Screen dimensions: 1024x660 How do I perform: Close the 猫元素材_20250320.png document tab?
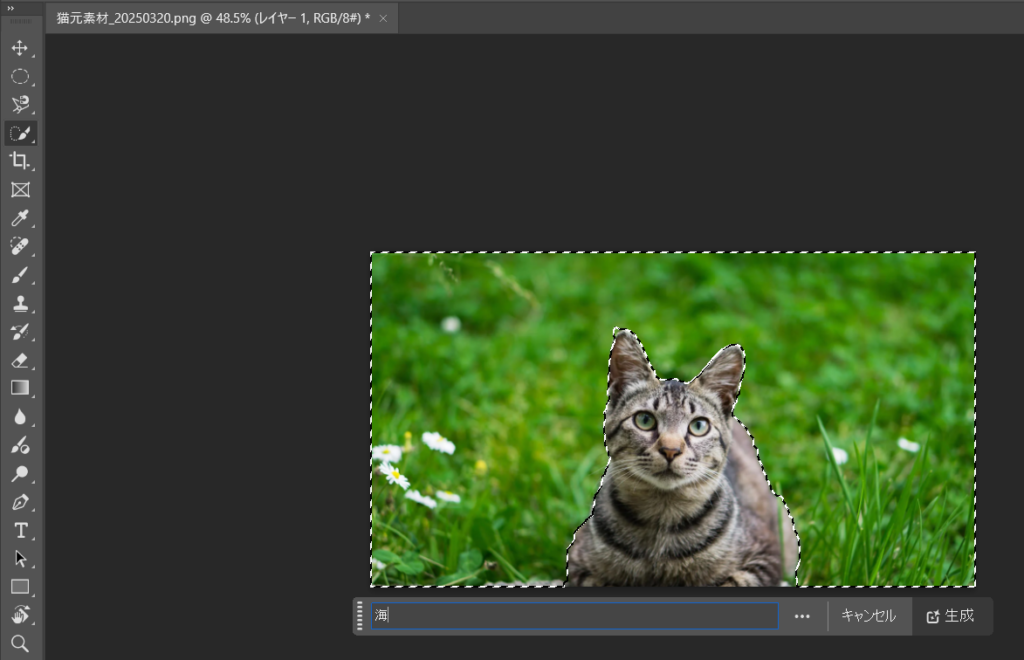[x=383, y=18]
